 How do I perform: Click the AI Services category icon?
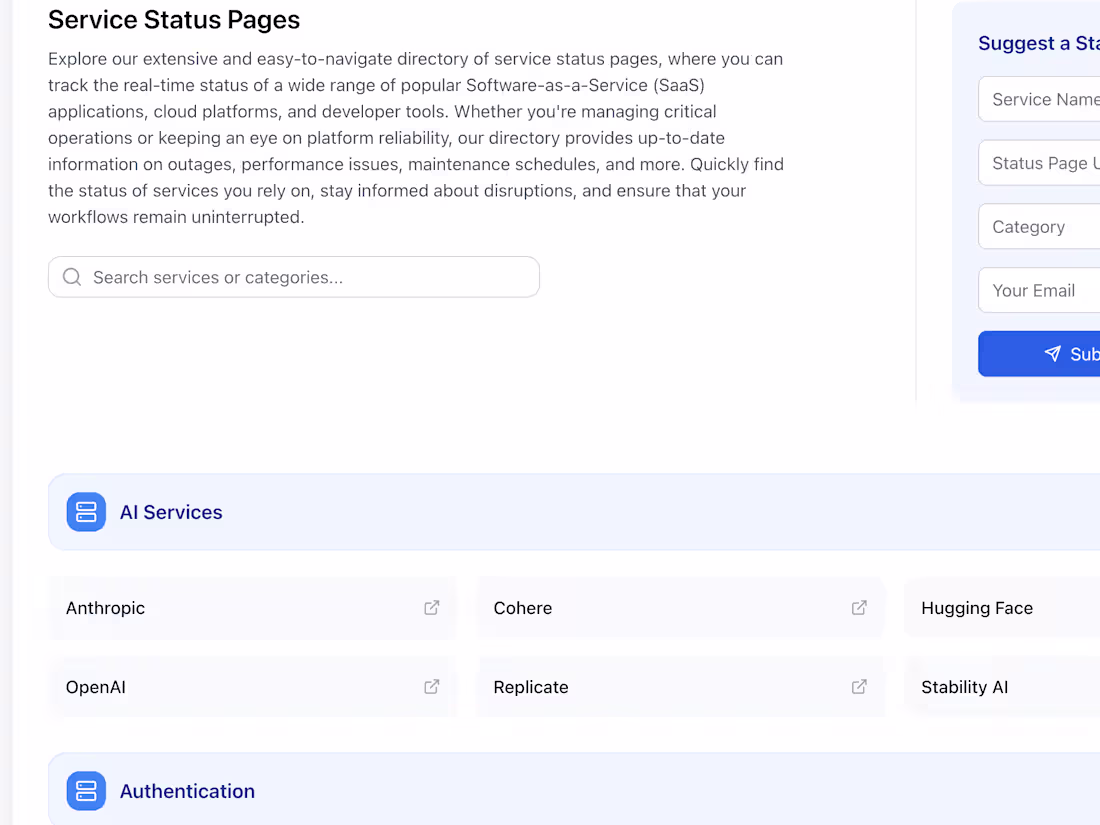coord(86,511)
